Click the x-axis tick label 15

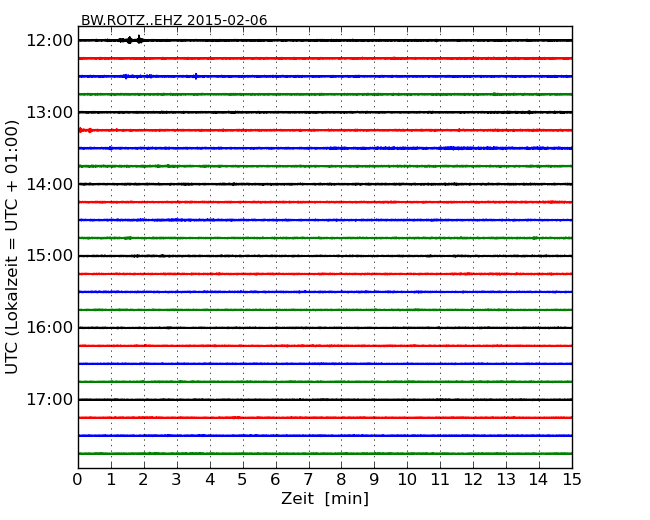(572, 480)
